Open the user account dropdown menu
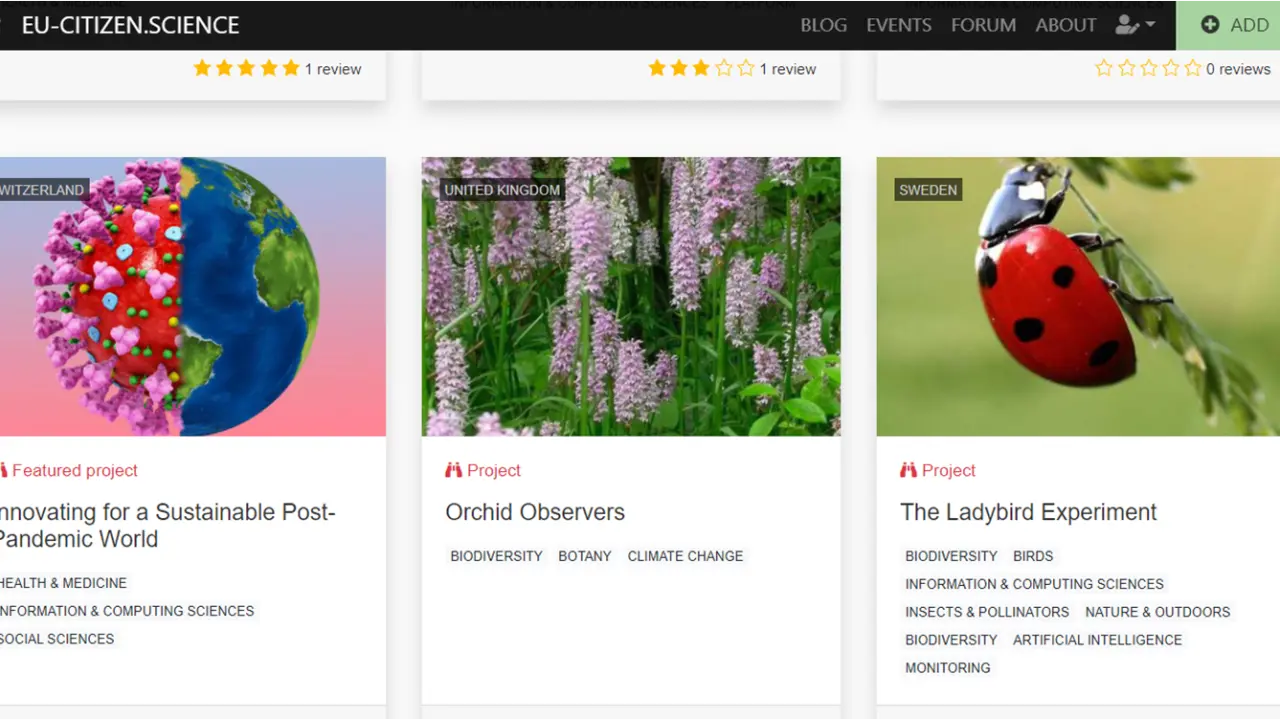 tap(1135, 25)
